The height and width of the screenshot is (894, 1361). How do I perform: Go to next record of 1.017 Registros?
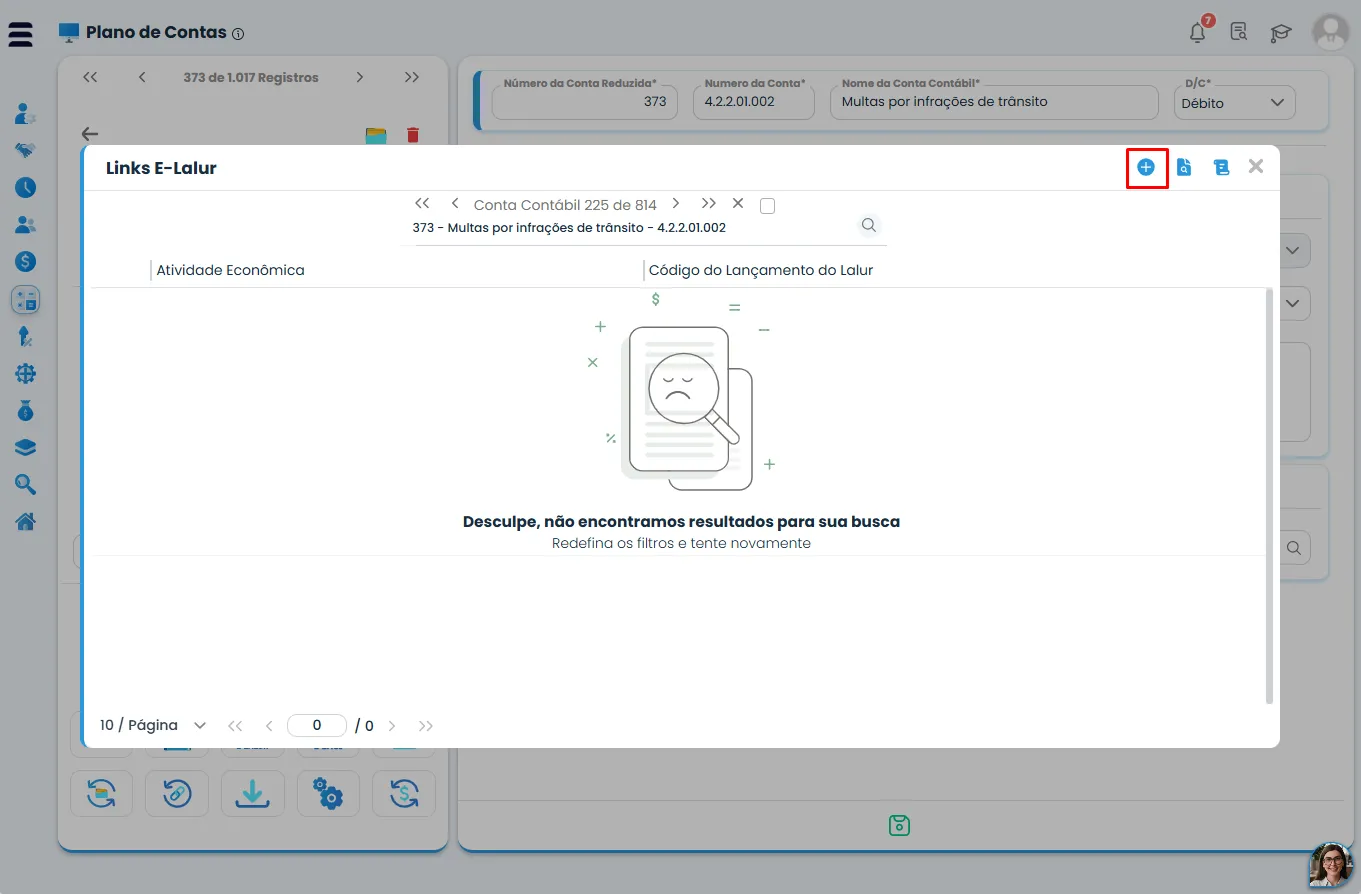(x=360, y=77)
